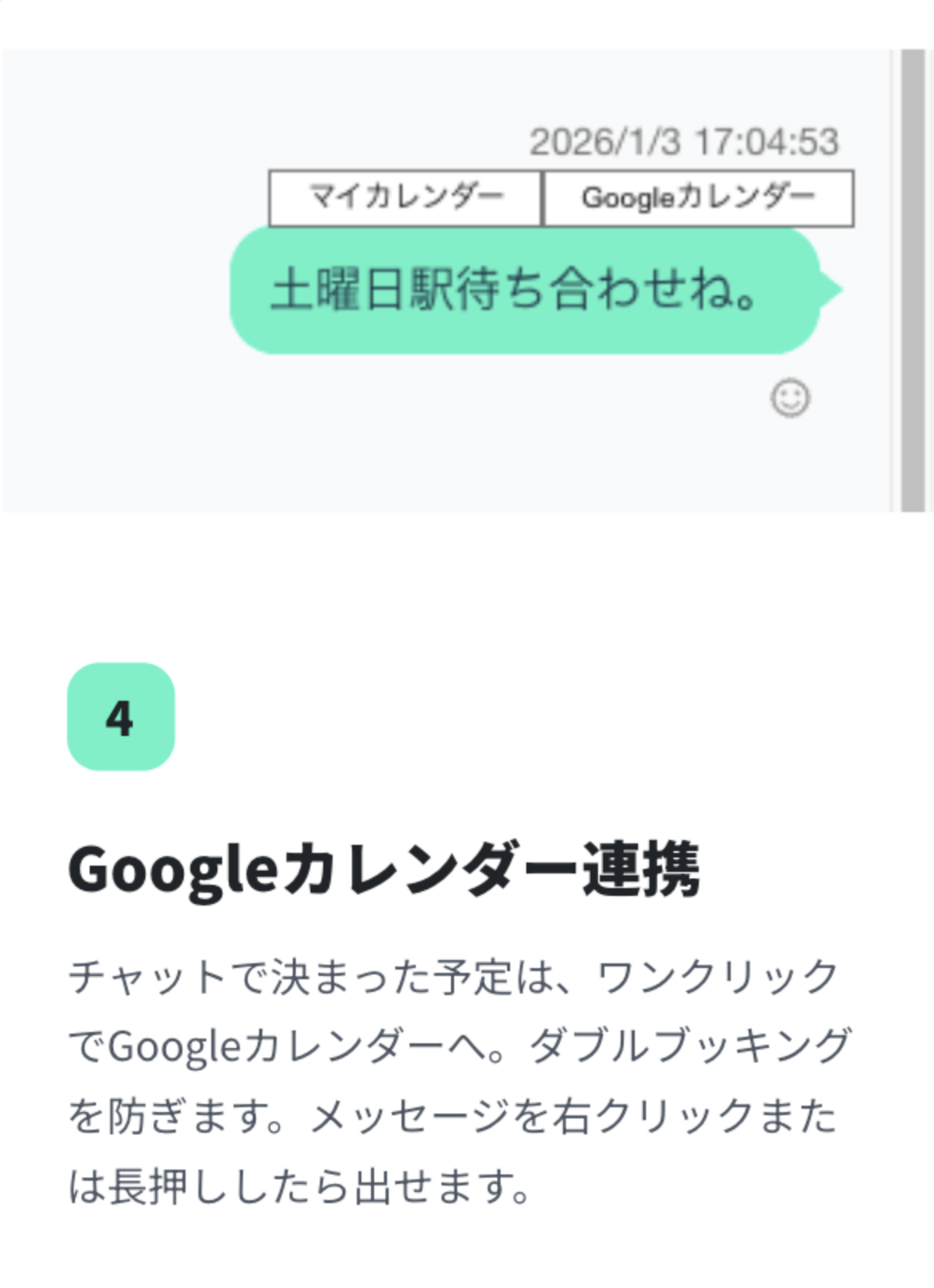This screenshot has height=1288, width=934.
Task: Click 長押し in the last description line
Action: pos(148,1186)
